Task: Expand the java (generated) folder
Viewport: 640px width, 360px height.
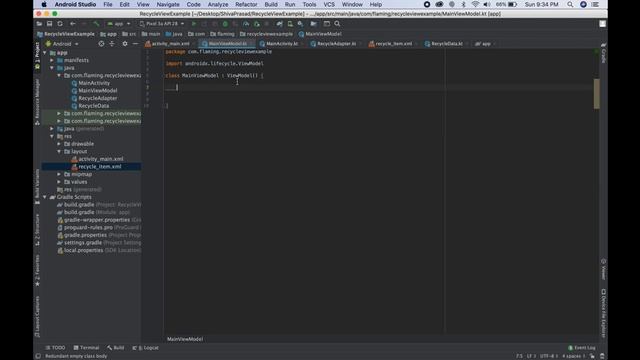Action: point(52,129)
